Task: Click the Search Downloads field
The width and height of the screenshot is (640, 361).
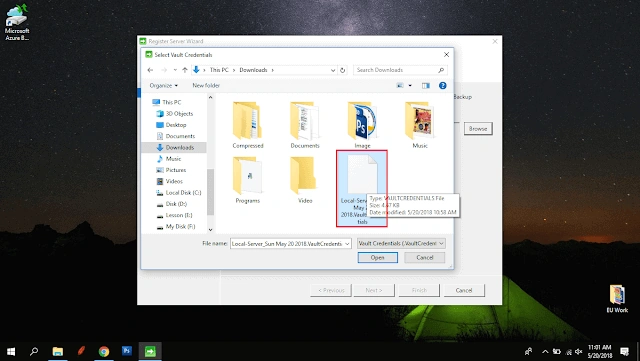Action: 395,70
